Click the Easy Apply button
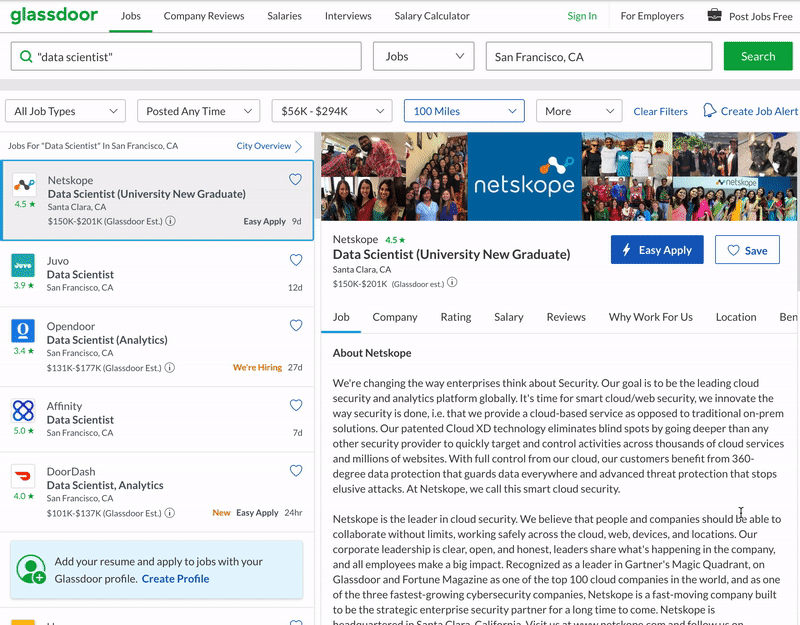The width and height of the screenshot is (800, 625). click(657, 249)
